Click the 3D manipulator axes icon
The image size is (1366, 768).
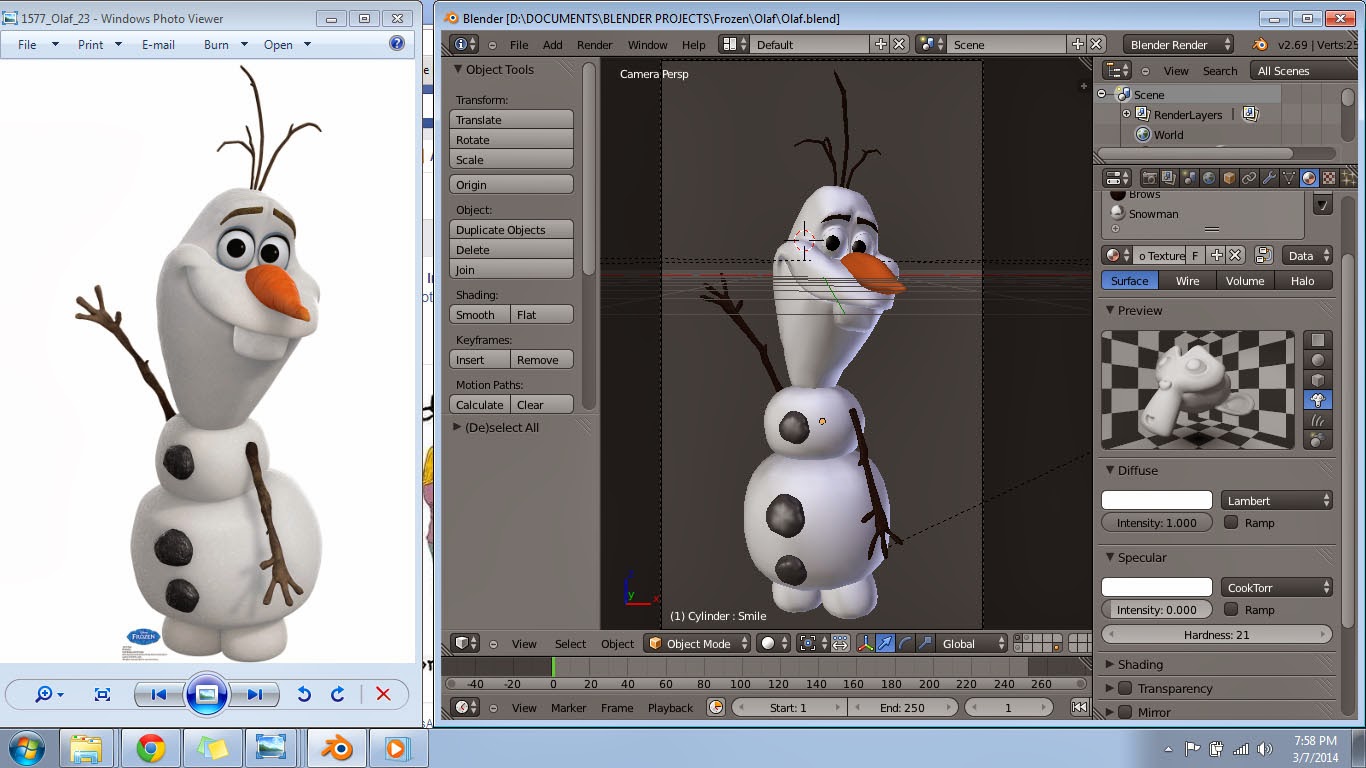tap(866, 644)
